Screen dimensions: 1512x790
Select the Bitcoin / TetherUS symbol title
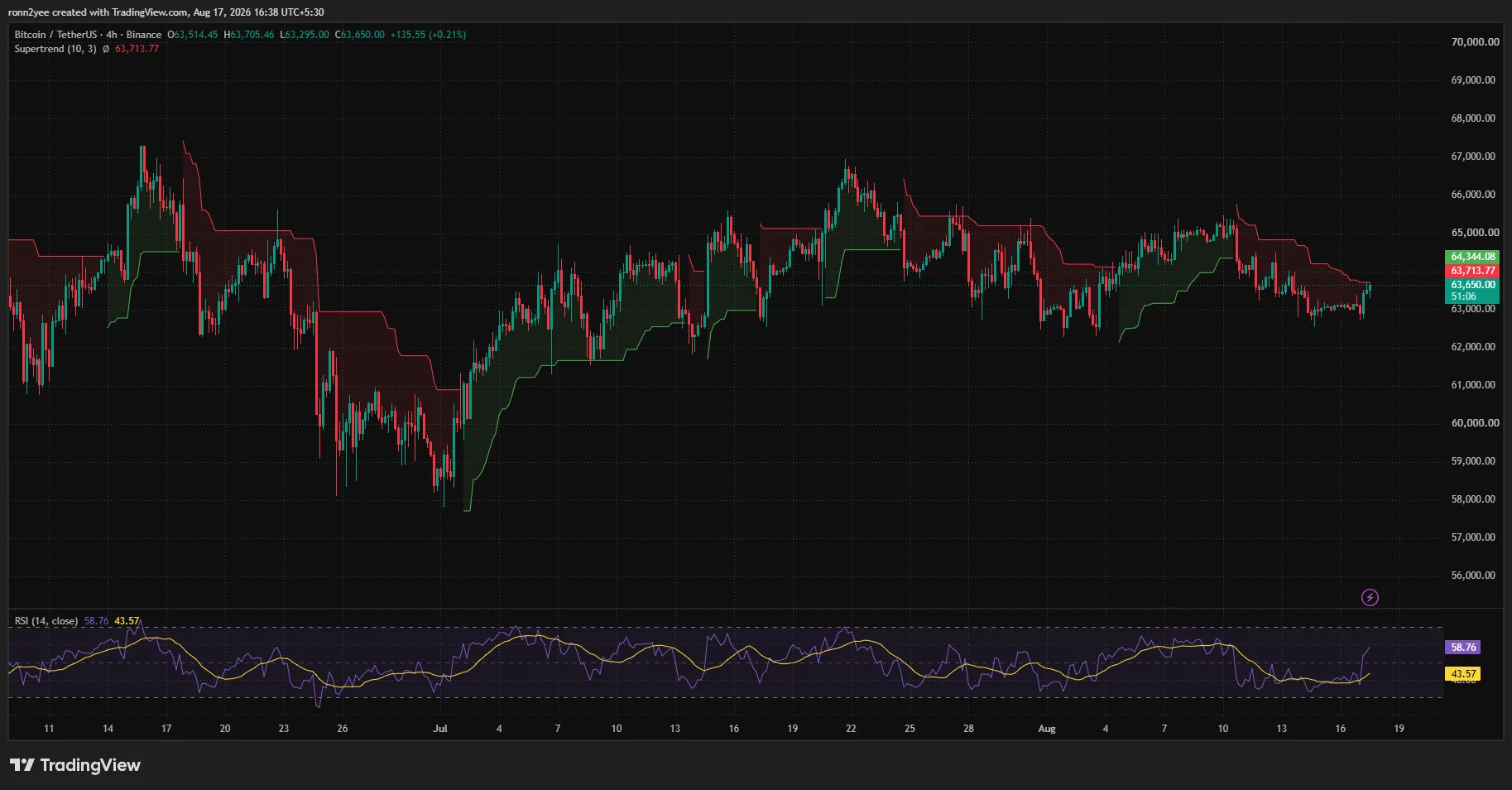tap(55, 35)
